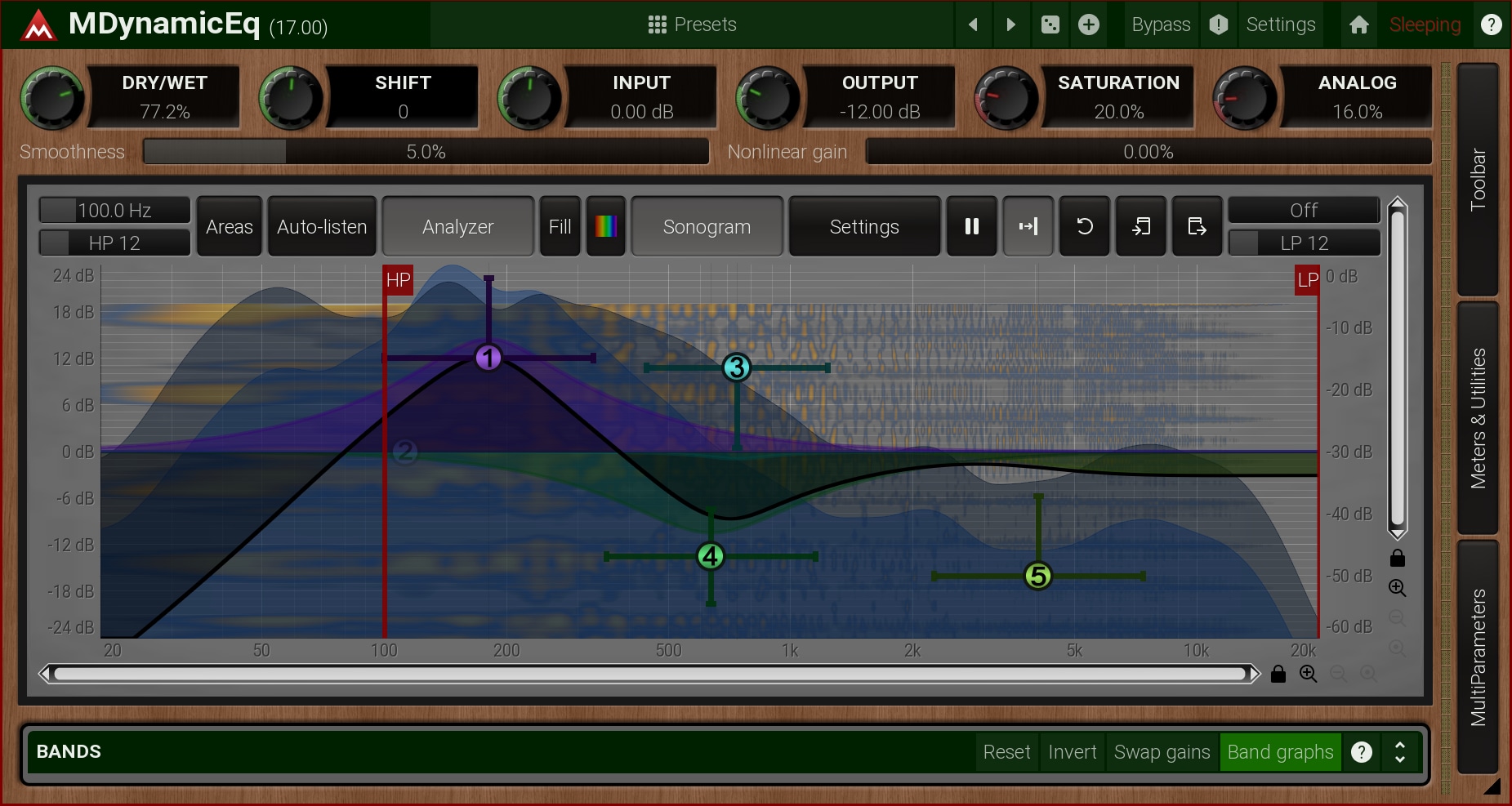Click the Swap gains button
The width and height of the screenshot is (1512, 806).
click(1162, 752)
